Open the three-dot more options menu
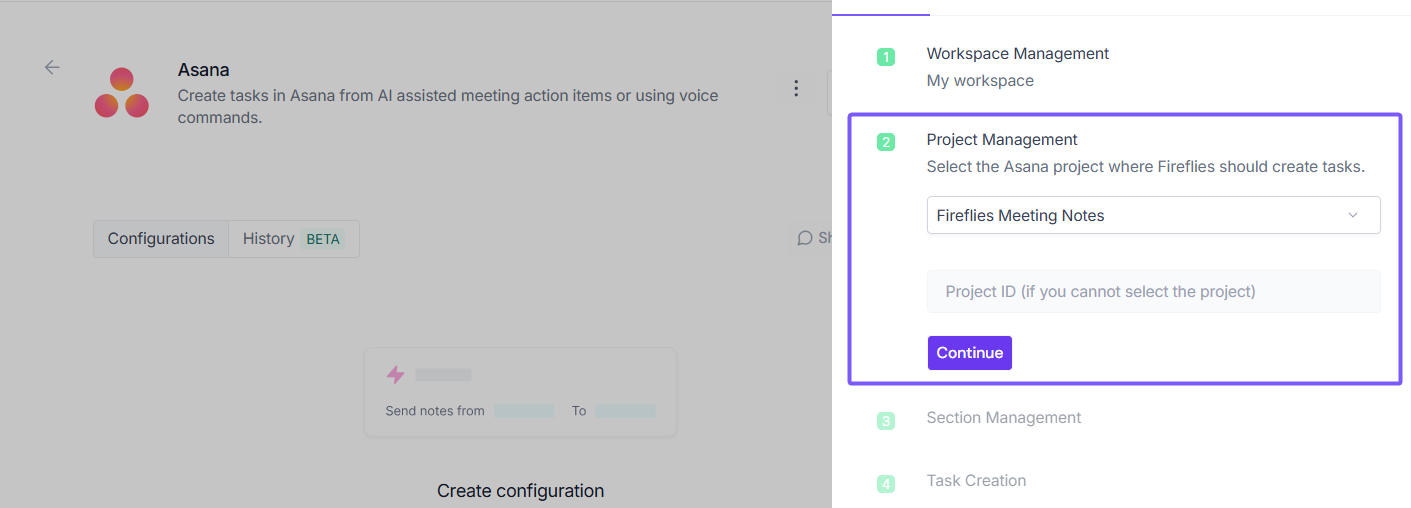This screenshot has height=508, width=1411. [x=796, y=88]
